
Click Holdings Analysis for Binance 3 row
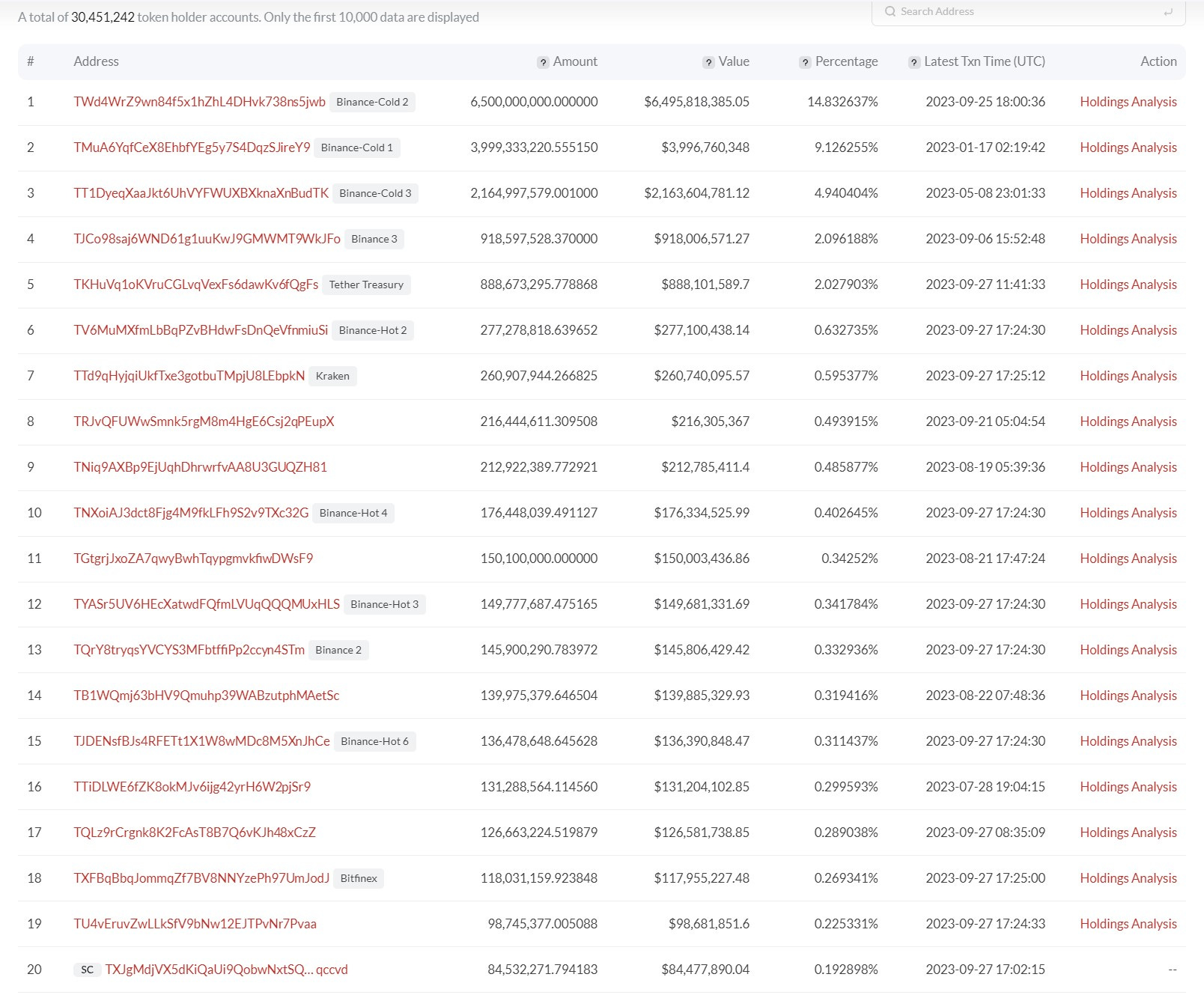pos(1128,239)
